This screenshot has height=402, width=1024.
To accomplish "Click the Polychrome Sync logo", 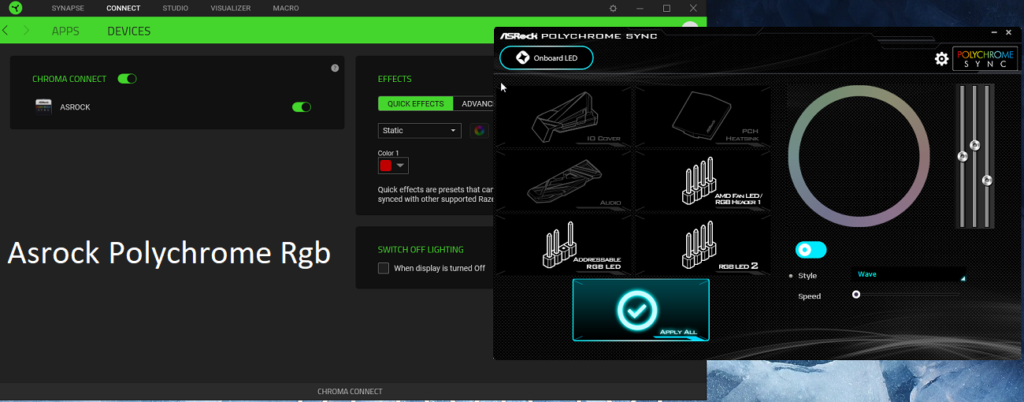I will point(985,59).
